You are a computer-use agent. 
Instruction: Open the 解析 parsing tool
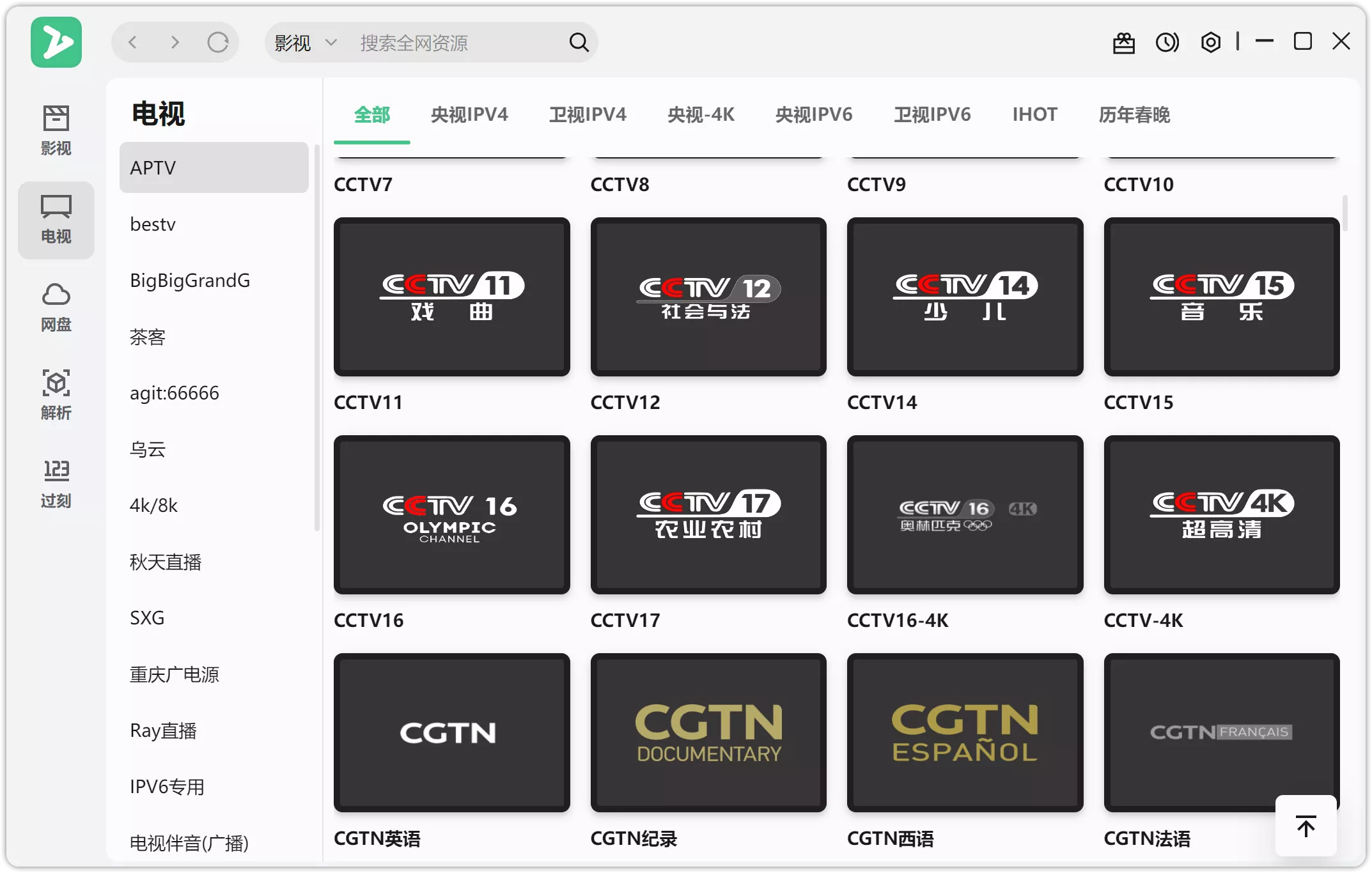click(x=56, y=394)
